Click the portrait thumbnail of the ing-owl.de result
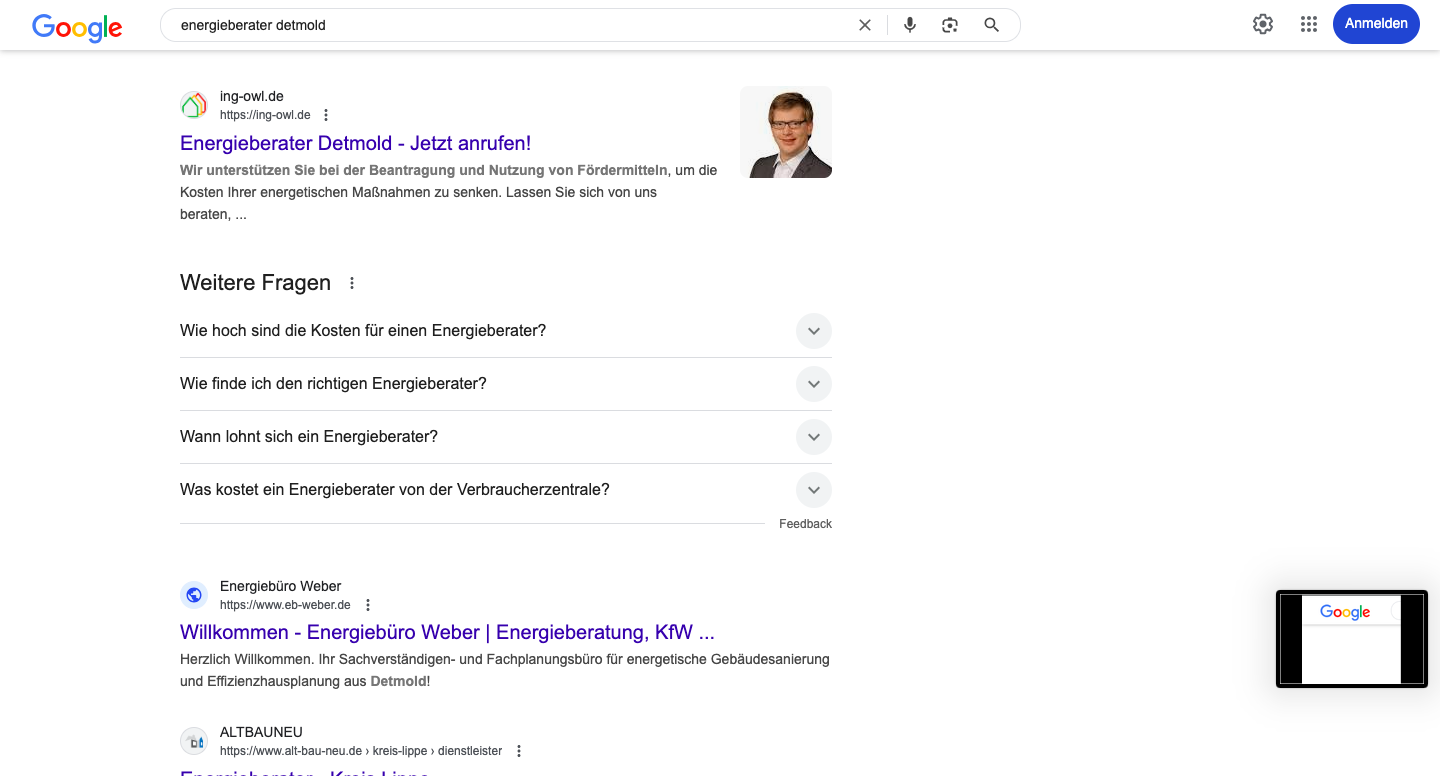 [785, 132]
